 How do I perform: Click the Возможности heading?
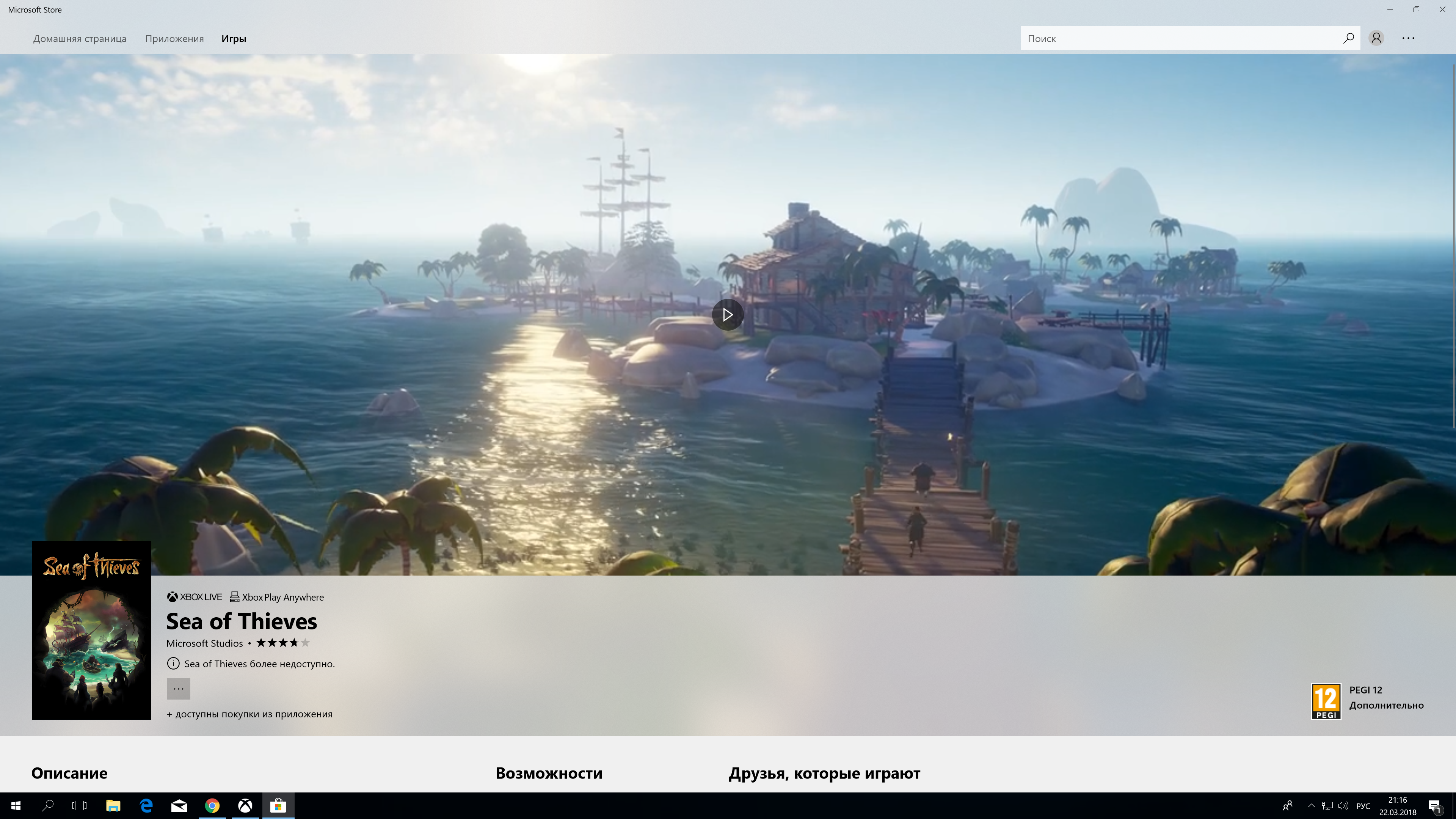[x=549, y=773]
